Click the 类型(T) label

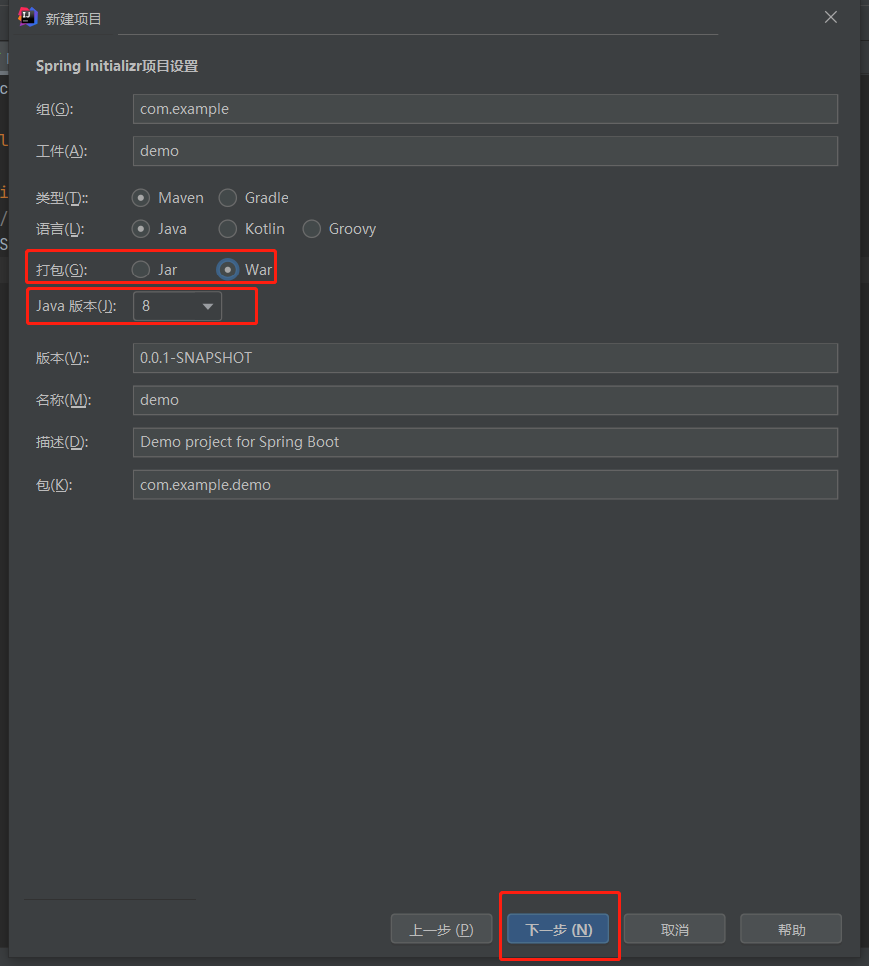click(x=62, y=198)
